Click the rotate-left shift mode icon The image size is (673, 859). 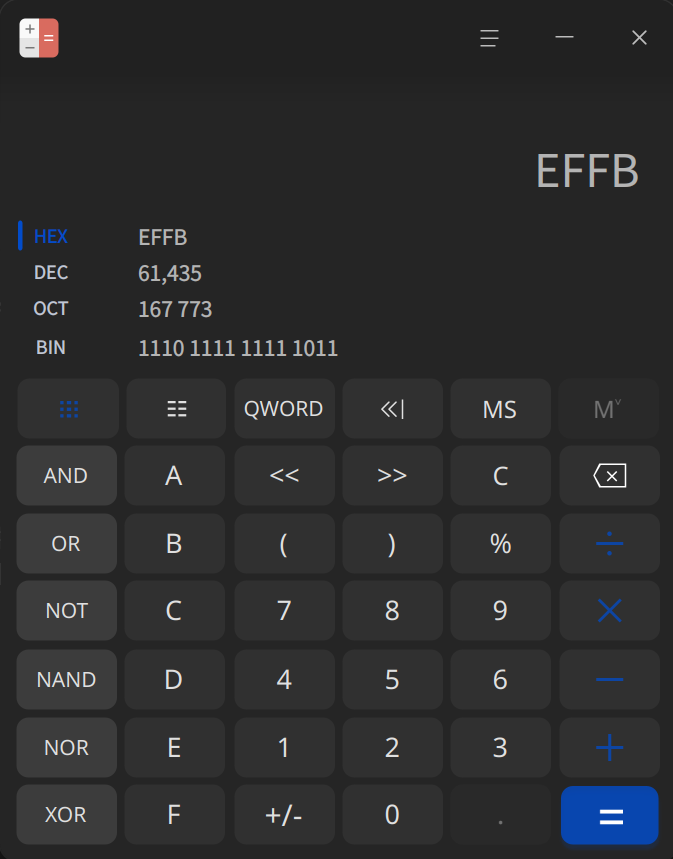392,409
